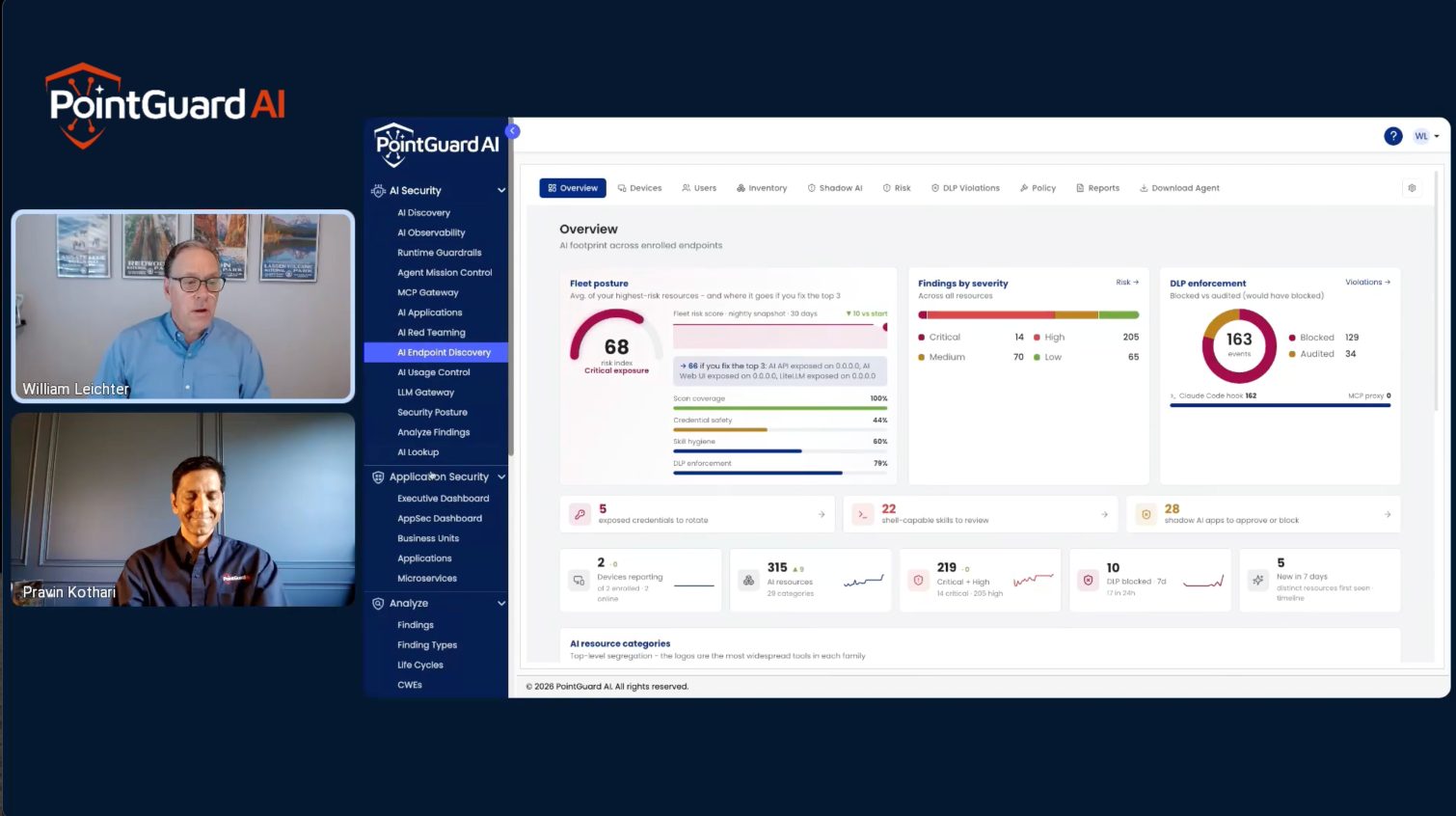The image size is (1456, 816).
Task: Open AI Red Teaming in the sidebar
Action: (x=431, y=333)
